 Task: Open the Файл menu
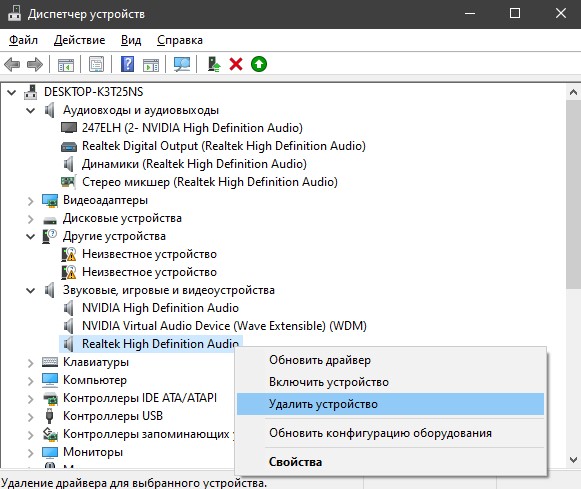click(23, 40)
